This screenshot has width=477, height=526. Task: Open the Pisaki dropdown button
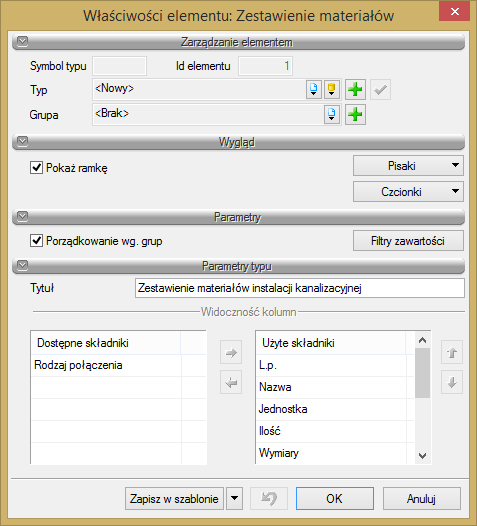408,165
